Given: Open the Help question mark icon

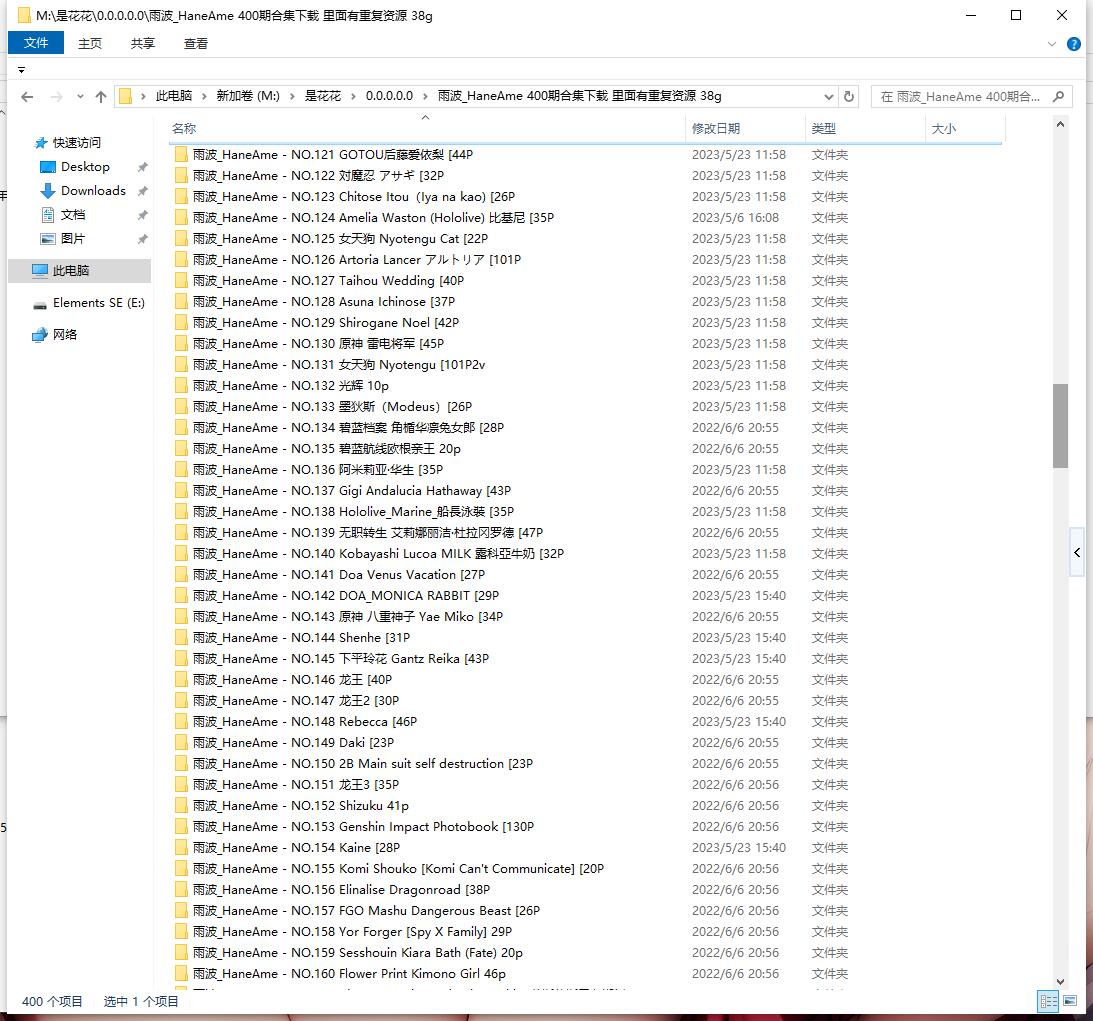Looking at the screenshot, I should [x=1073, y=44].
